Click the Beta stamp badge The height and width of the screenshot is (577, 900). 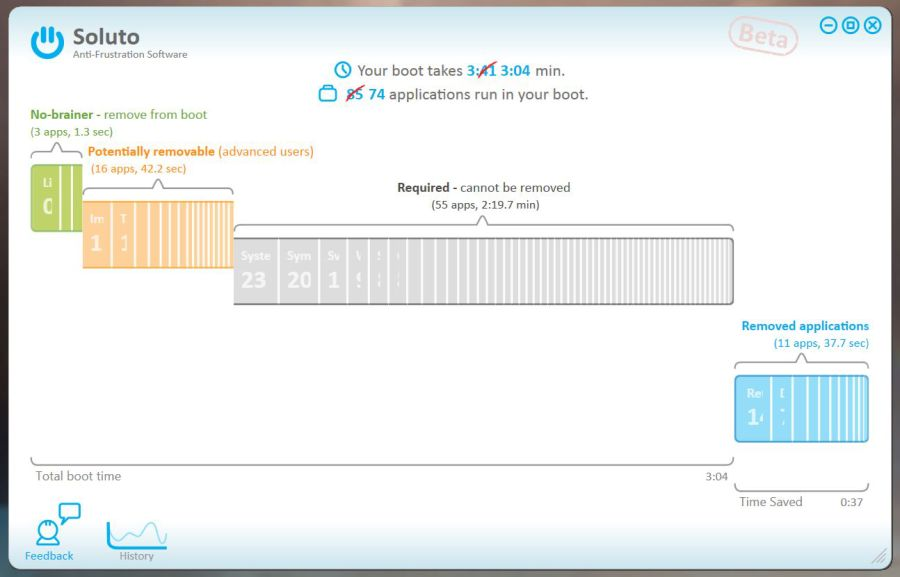[763, 36]
